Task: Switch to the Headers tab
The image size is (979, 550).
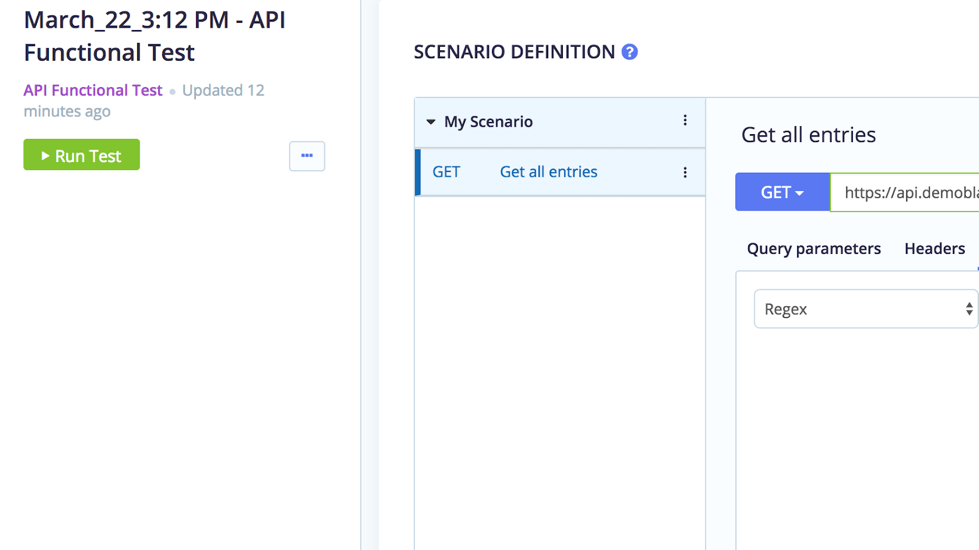Action: 935,248
